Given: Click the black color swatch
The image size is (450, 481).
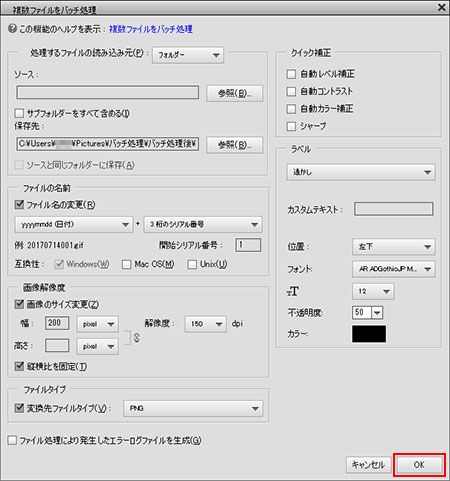Looking at the screenshot, I should [x=369, y=334].
